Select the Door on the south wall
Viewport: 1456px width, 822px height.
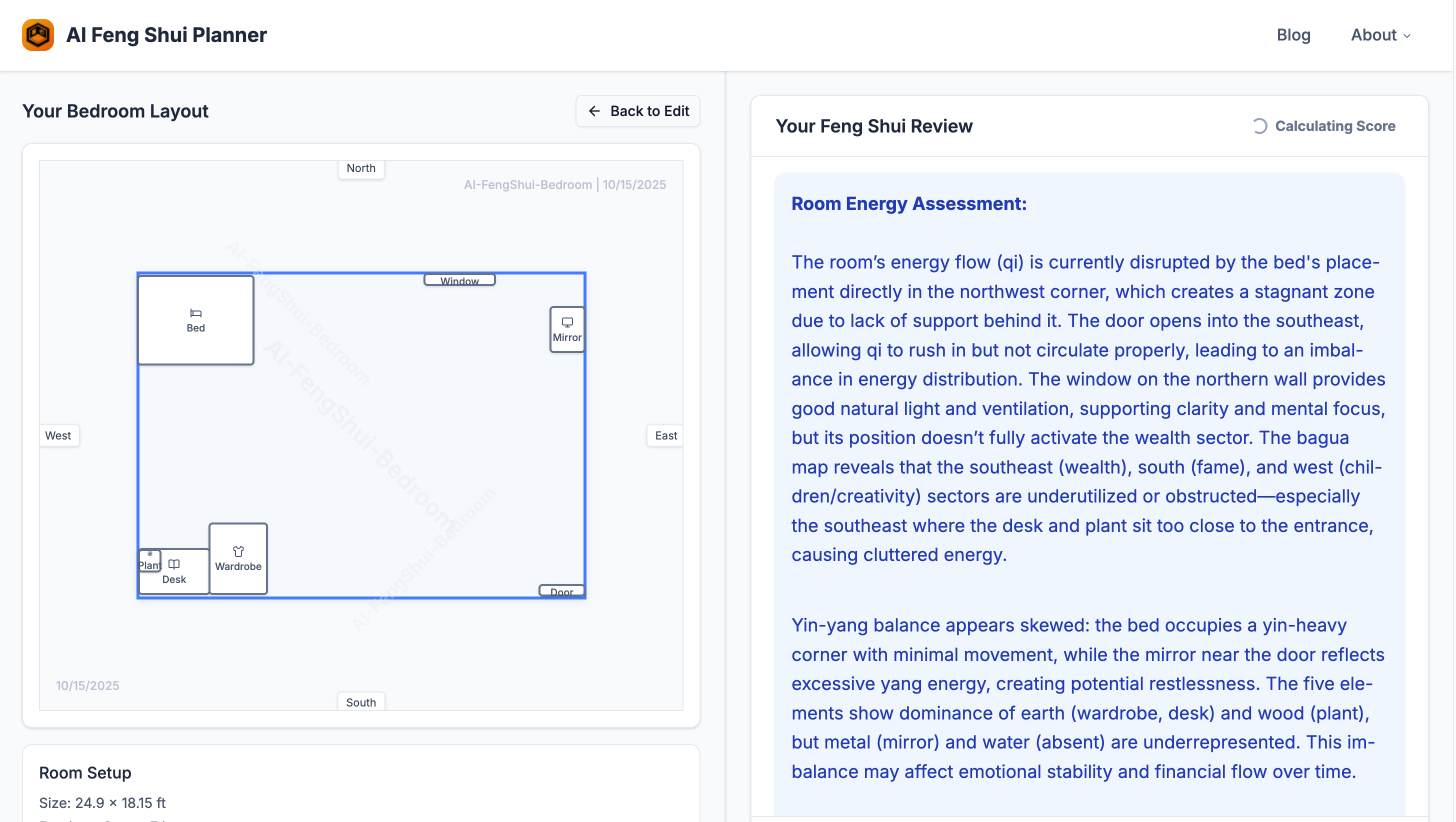tap(561, 591)
